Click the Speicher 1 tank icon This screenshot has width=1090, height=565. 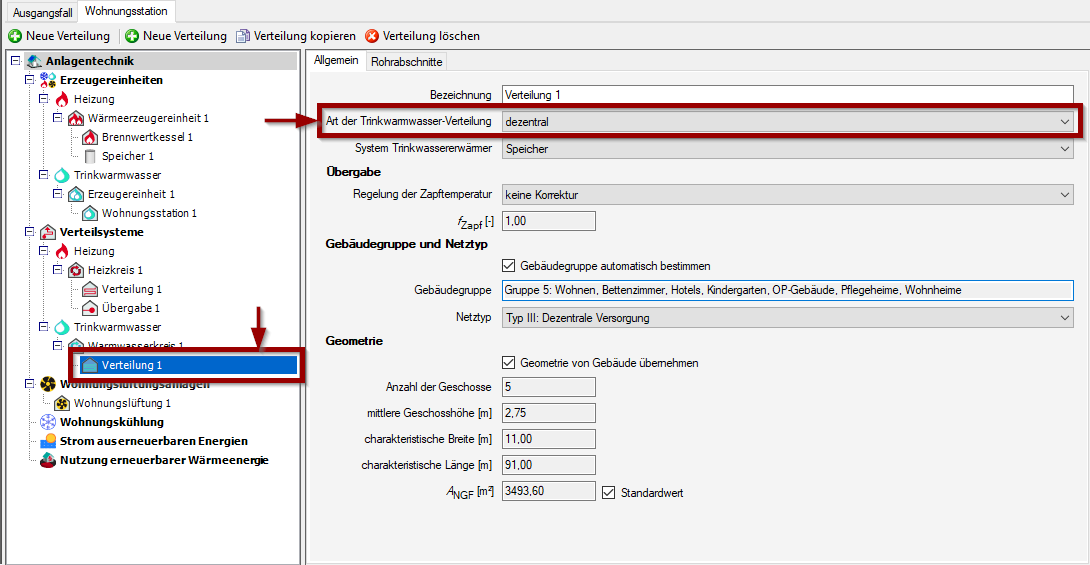[x=90, y=156]
